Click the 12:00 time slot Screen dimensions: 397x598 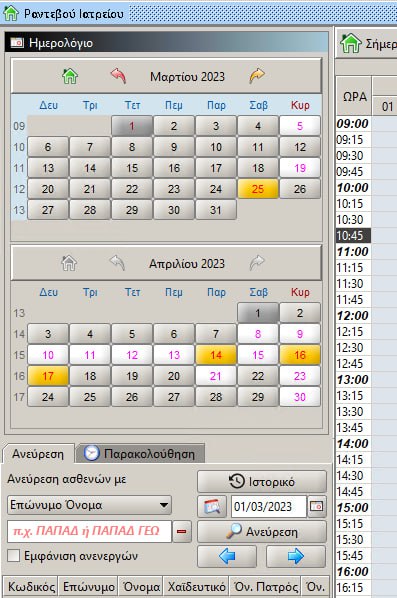click(353, 315)
